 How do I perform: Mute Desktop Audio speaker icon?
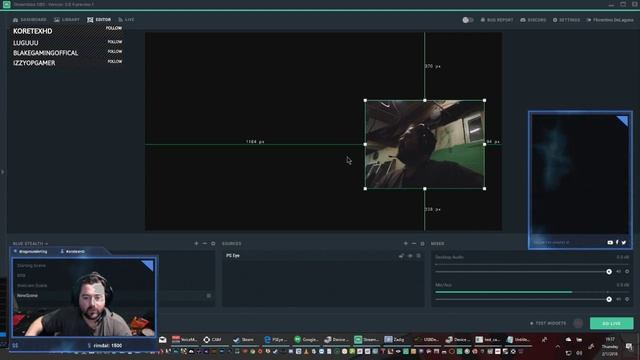click(619, 271)
